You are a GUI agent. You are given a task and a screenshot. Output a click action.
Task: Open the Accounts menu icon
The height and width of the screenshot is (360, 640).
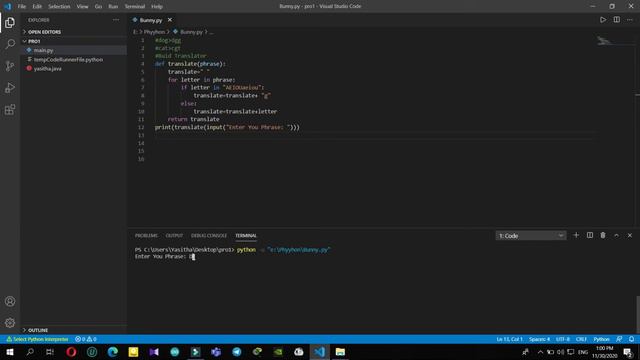tap(10, 301)
